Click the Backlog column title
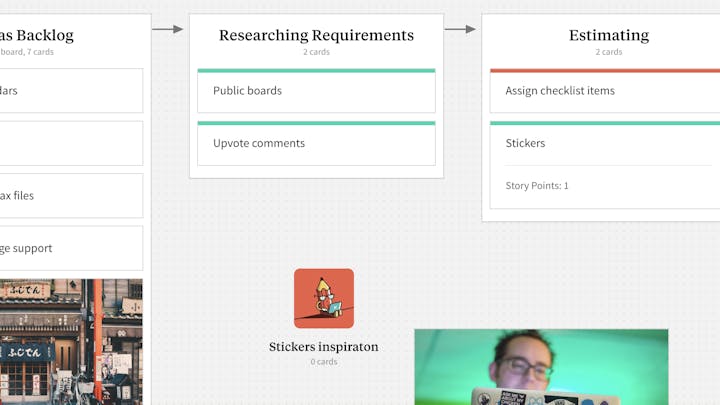 [37, 35]
